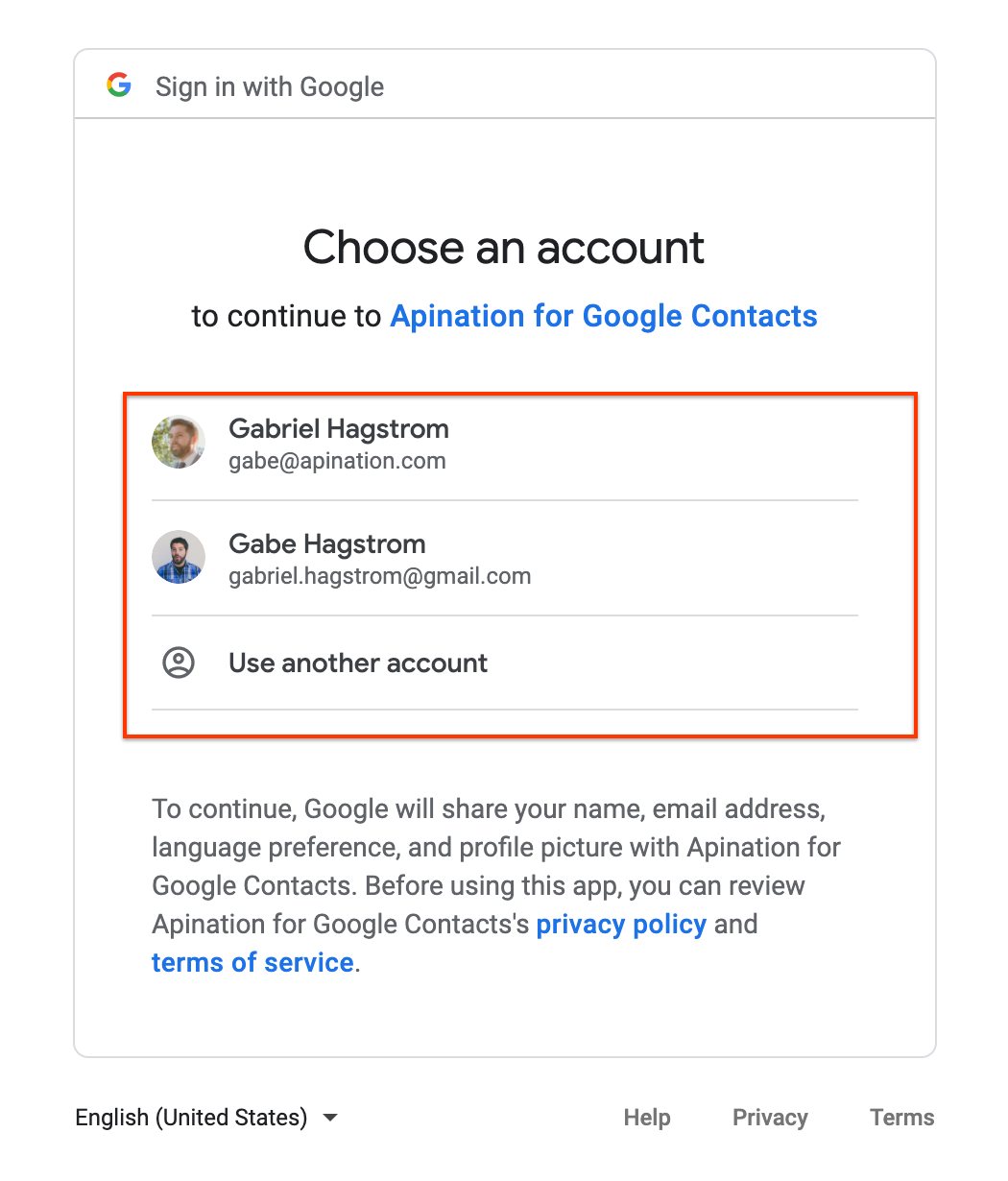Click Gabe Hagstrom's profile avatar

[x=179, y=557]
